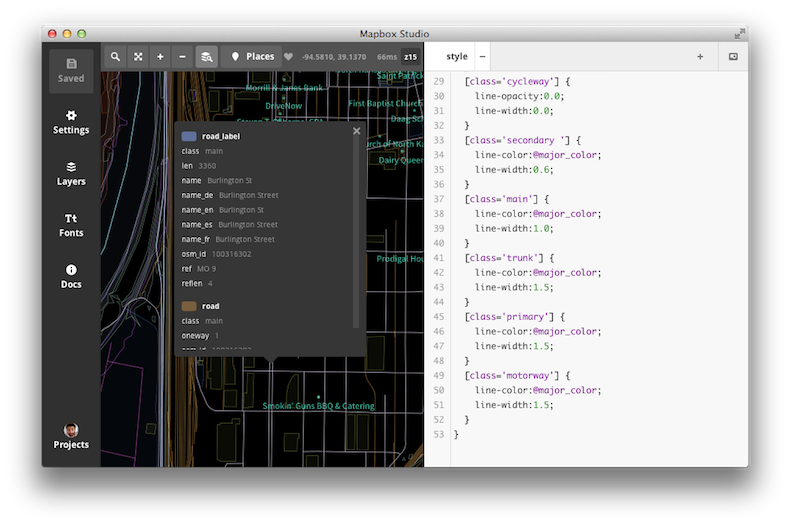
Task: Click code line [class='cycleway']
Action: point(517,81)
